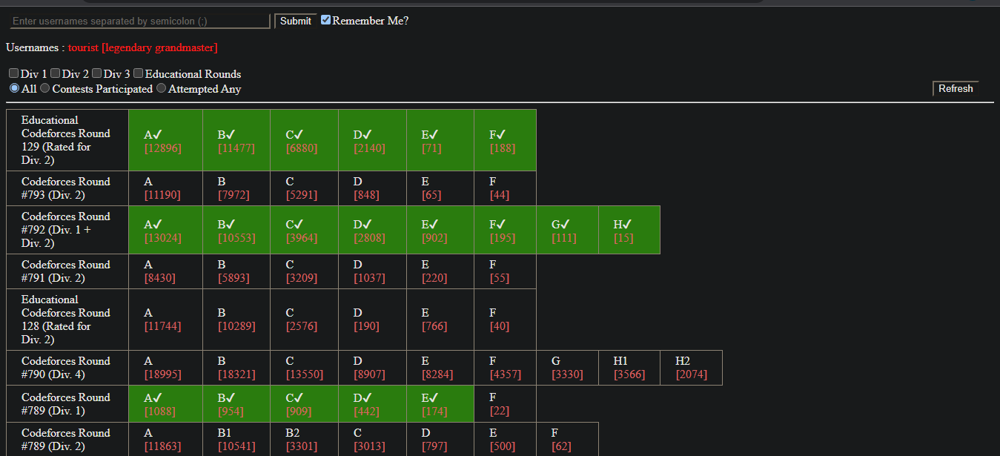Image resolution: width=1000 pixels, height=456 pixels.
Task: Open Round #790 problem H2 [2074]
Action: coord(691,368)
